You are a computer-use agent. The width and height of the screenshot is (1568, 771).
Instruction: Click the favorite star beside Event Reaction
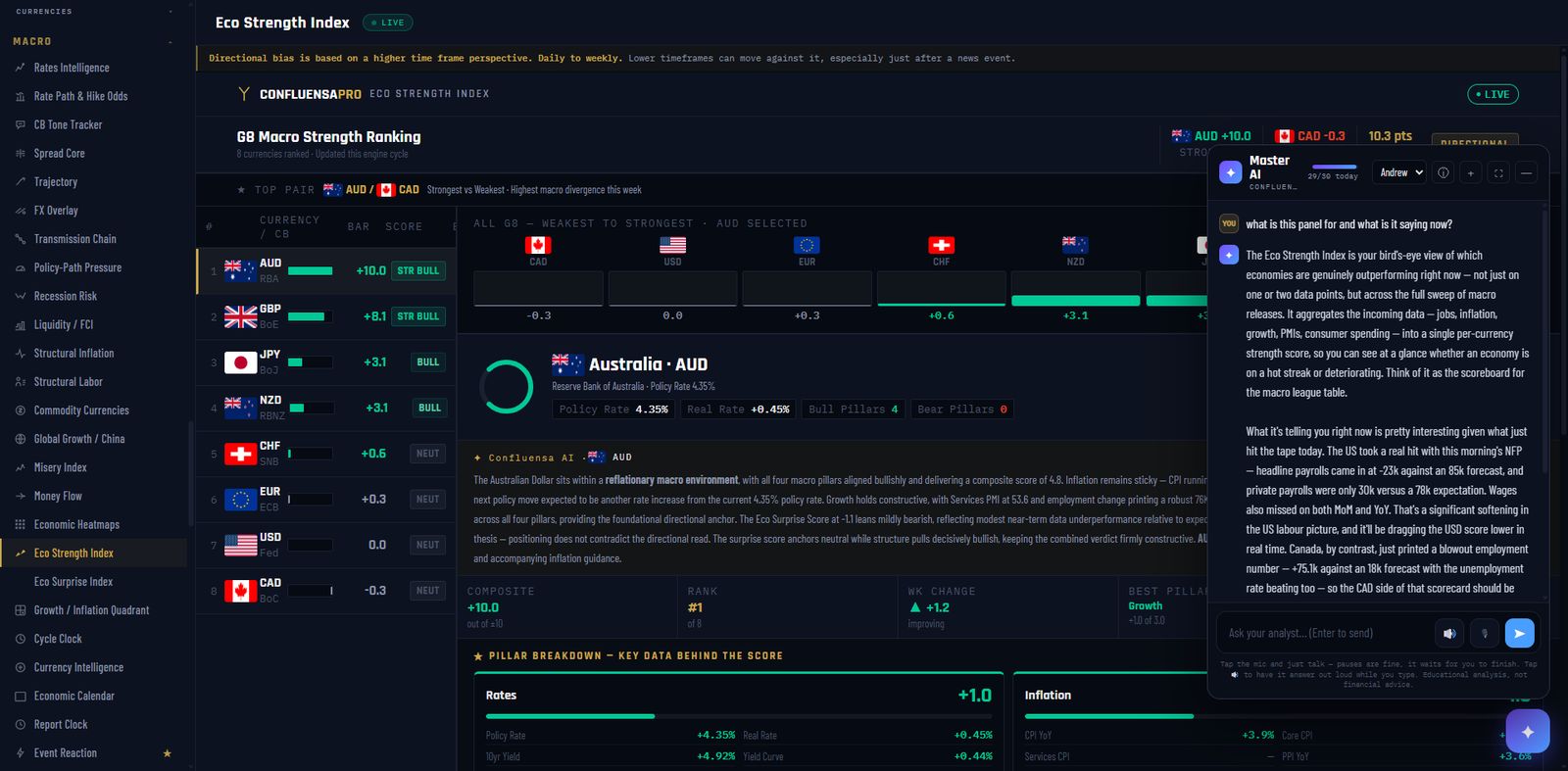167,752
